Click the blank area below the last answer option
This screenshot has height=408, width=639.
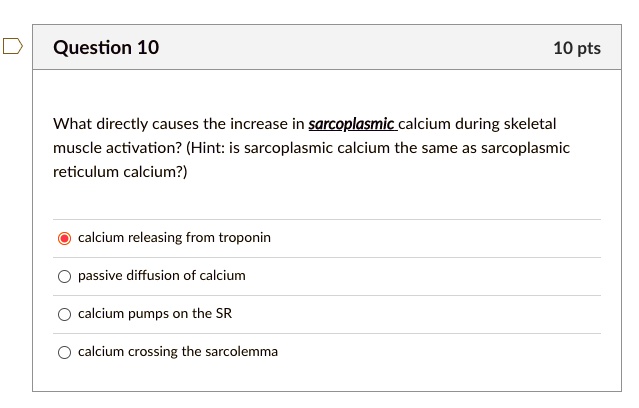[x=330, y=380]
